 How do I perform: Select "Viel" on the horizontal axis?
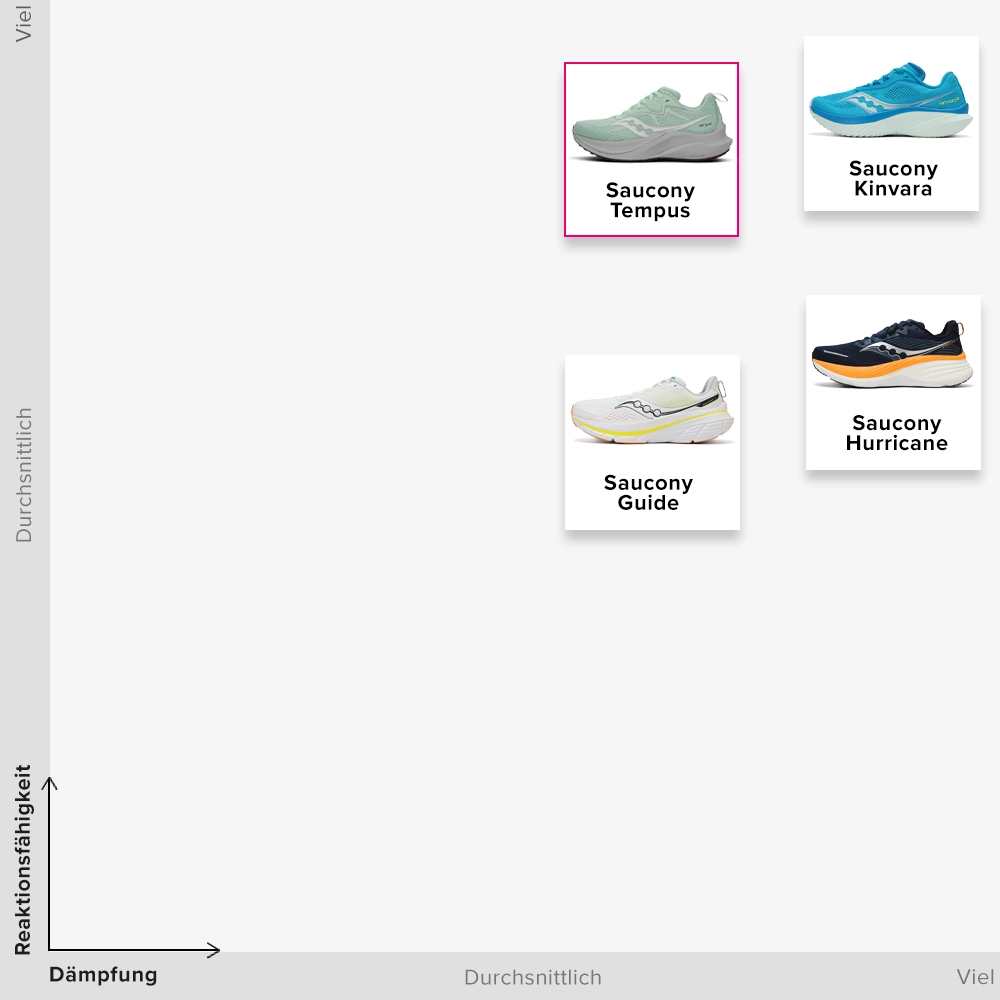point(975,977)
